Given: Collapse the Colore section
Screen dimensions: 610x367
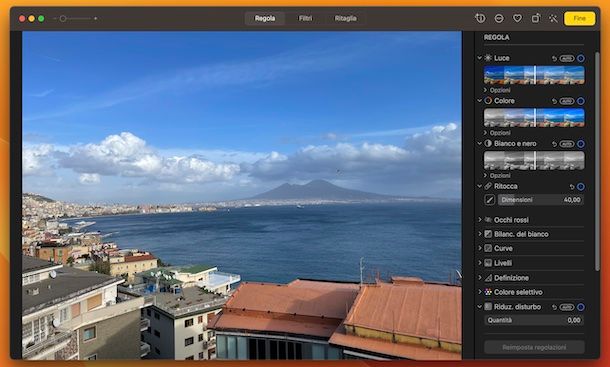Looking at the screenshot, I should point(480,101).
